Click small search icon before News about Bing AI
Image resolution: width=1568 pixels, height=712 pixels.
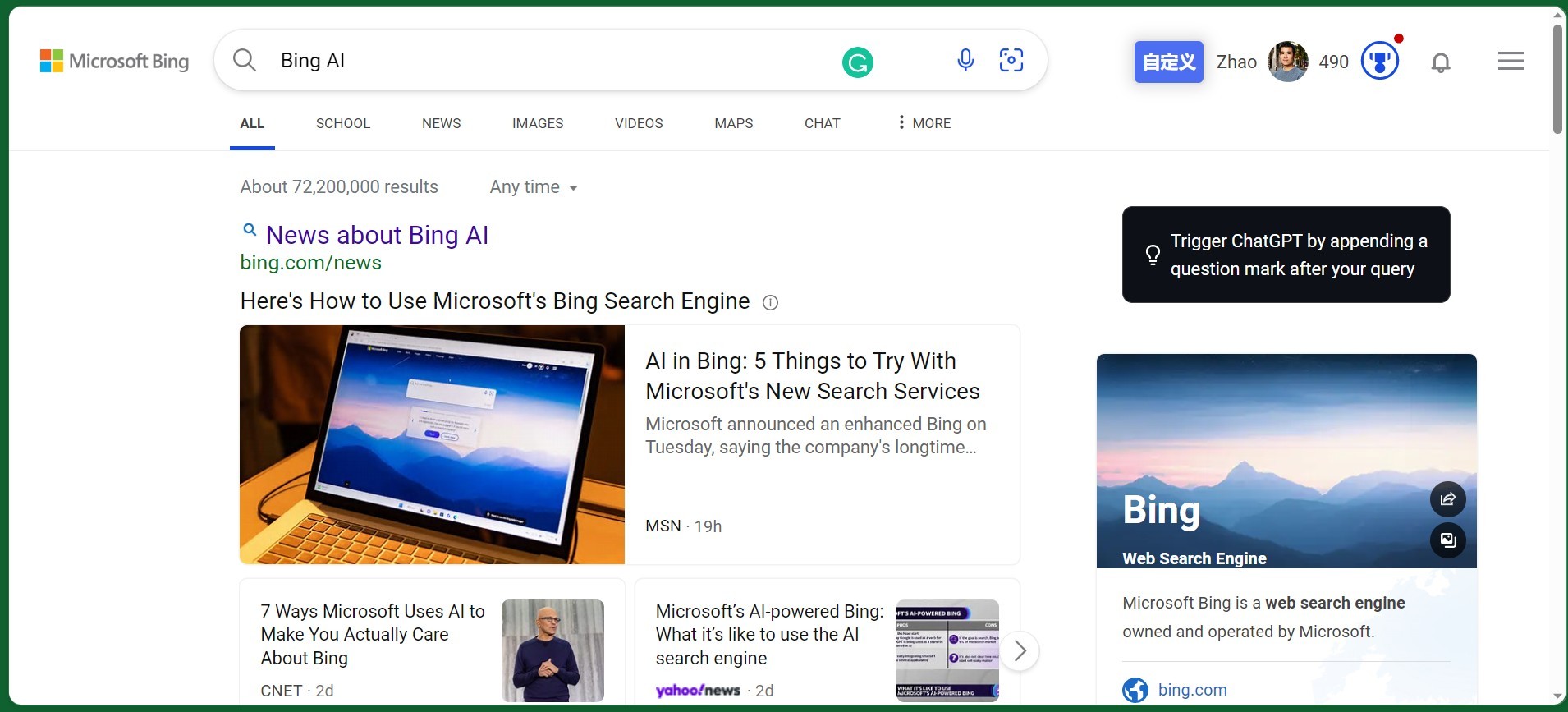[250, 231]
